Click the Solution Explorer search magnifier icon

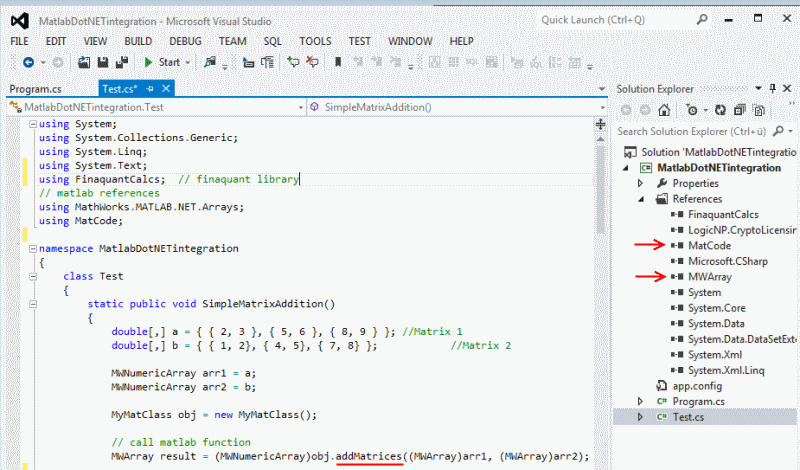point(778,131)
